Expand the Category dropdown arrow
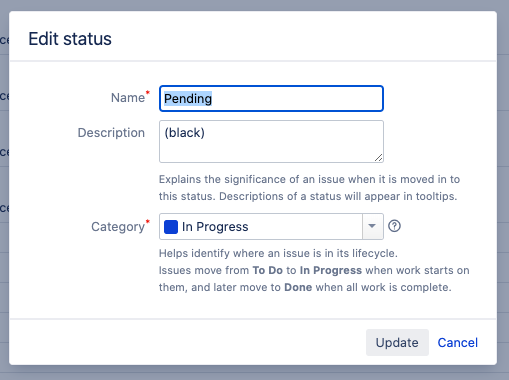Image resolution: width=509 pixels, height=380 pixels. click(372, 226)
